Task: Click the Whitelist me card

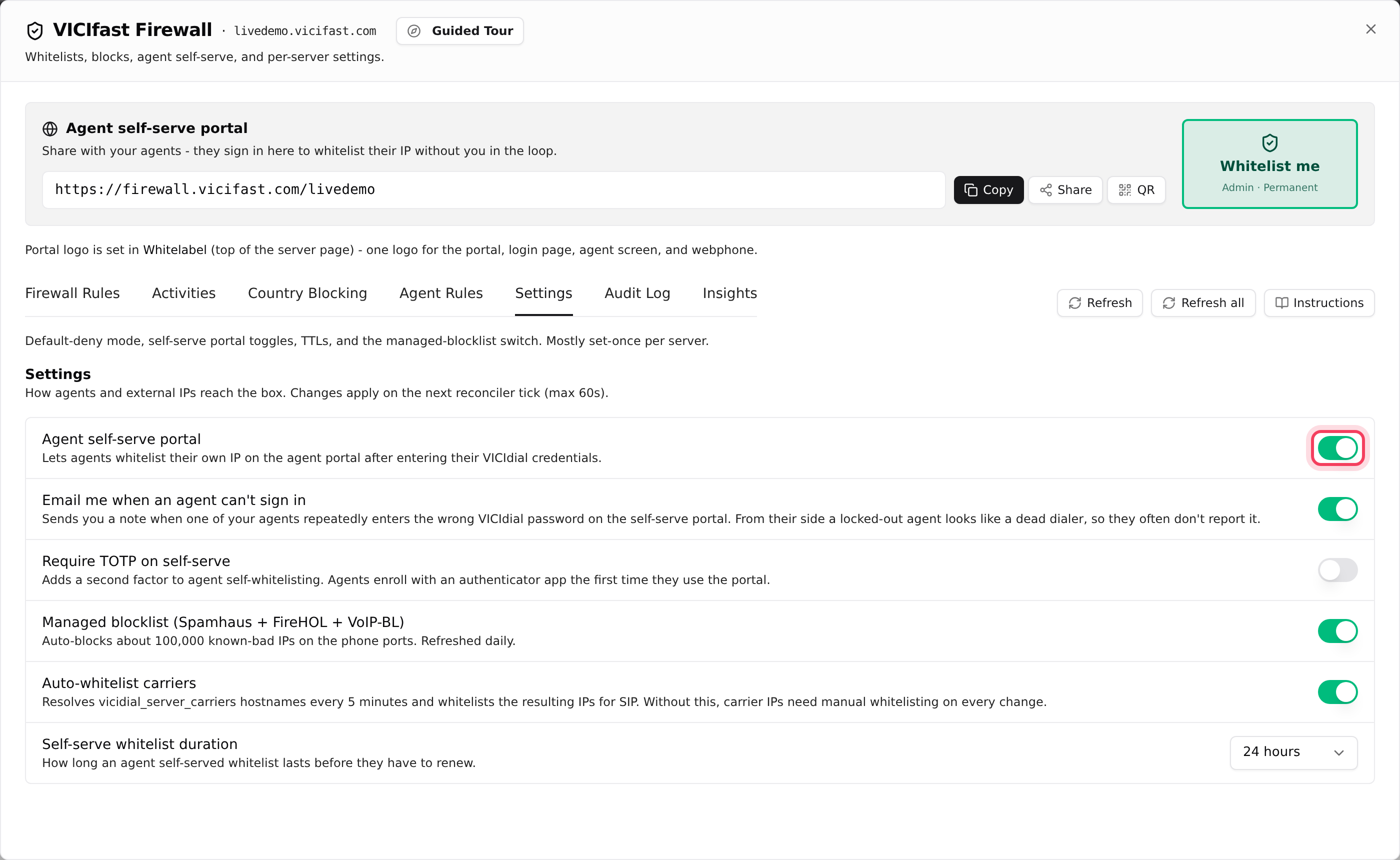Action: [x=1269, y=164]
